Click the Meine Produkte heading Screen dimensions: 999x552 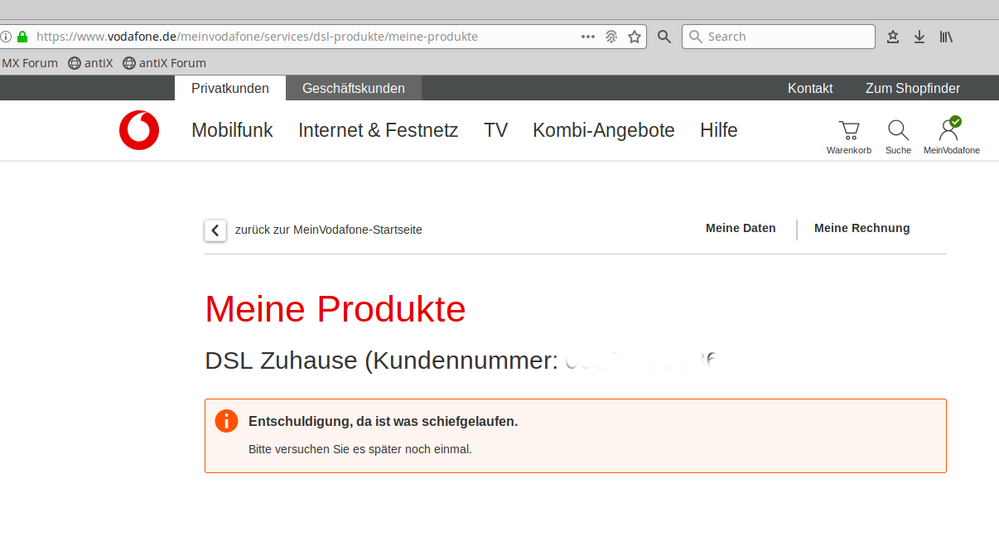335,309
